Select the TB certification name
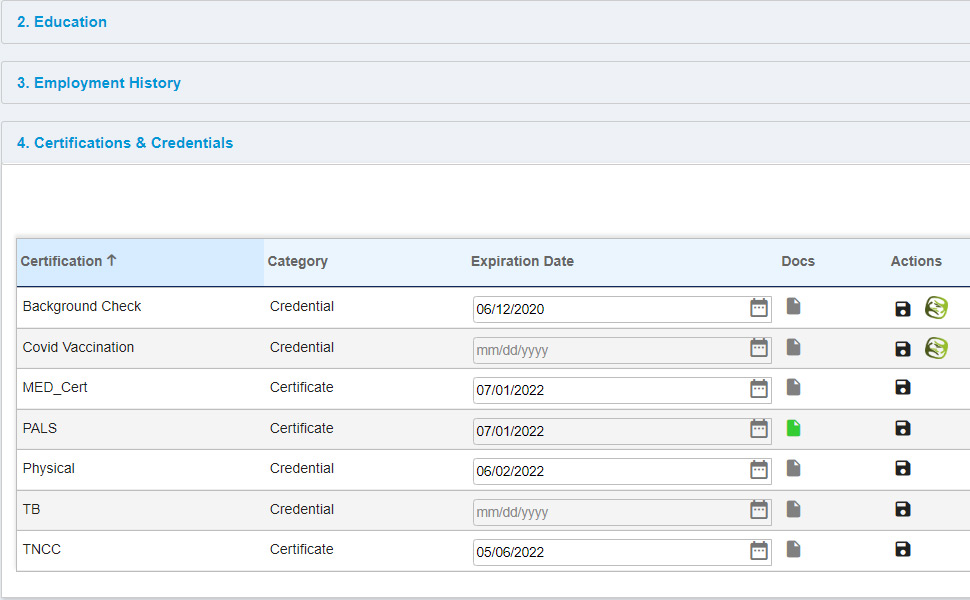This screenshot has height=600, width=970. [32, 509]
